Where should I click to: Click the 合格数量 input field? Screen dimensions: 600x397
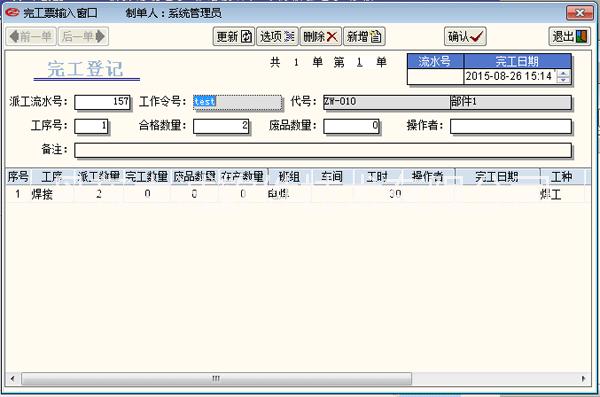pyautogui.click(x=222, y=126)
